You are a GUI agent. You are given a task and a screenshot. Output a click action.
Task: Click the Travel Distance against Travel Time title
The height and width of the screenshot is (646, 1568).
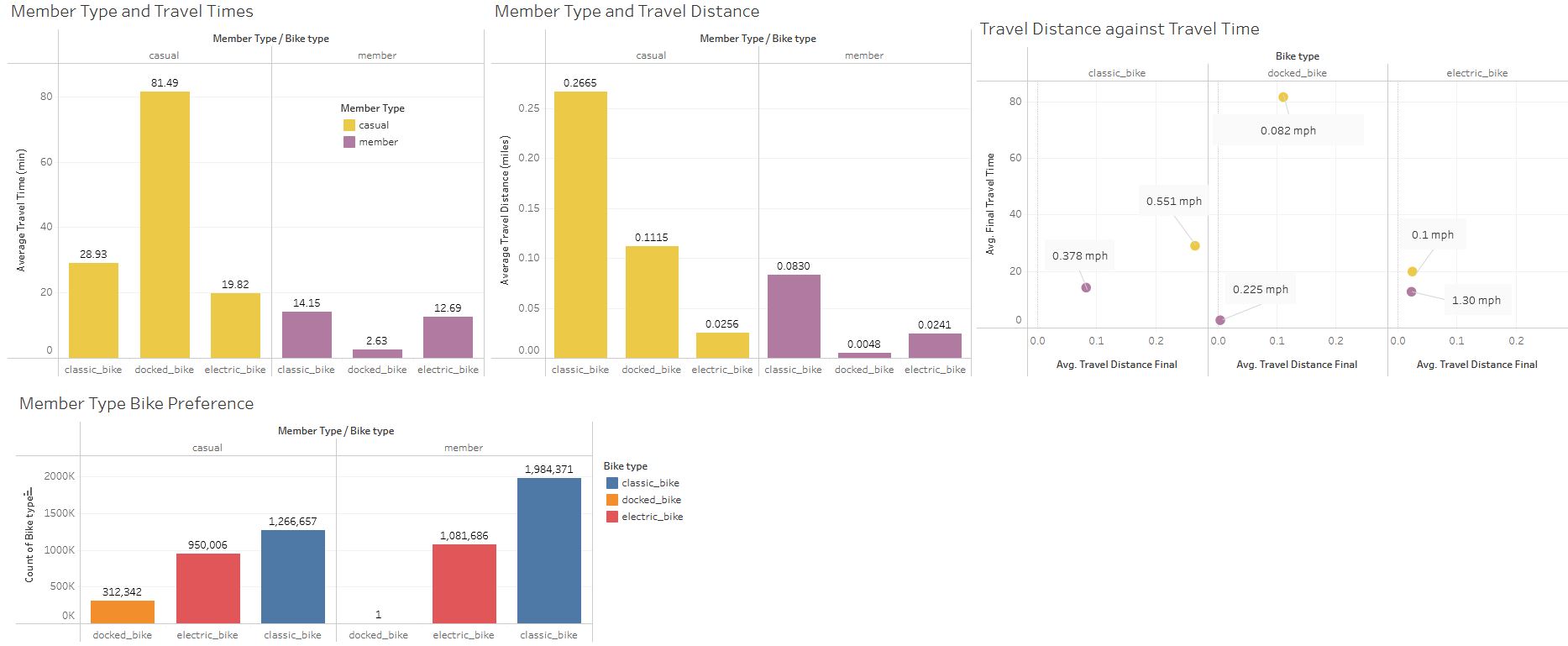pyautogui.click(x=1120, y=29)
